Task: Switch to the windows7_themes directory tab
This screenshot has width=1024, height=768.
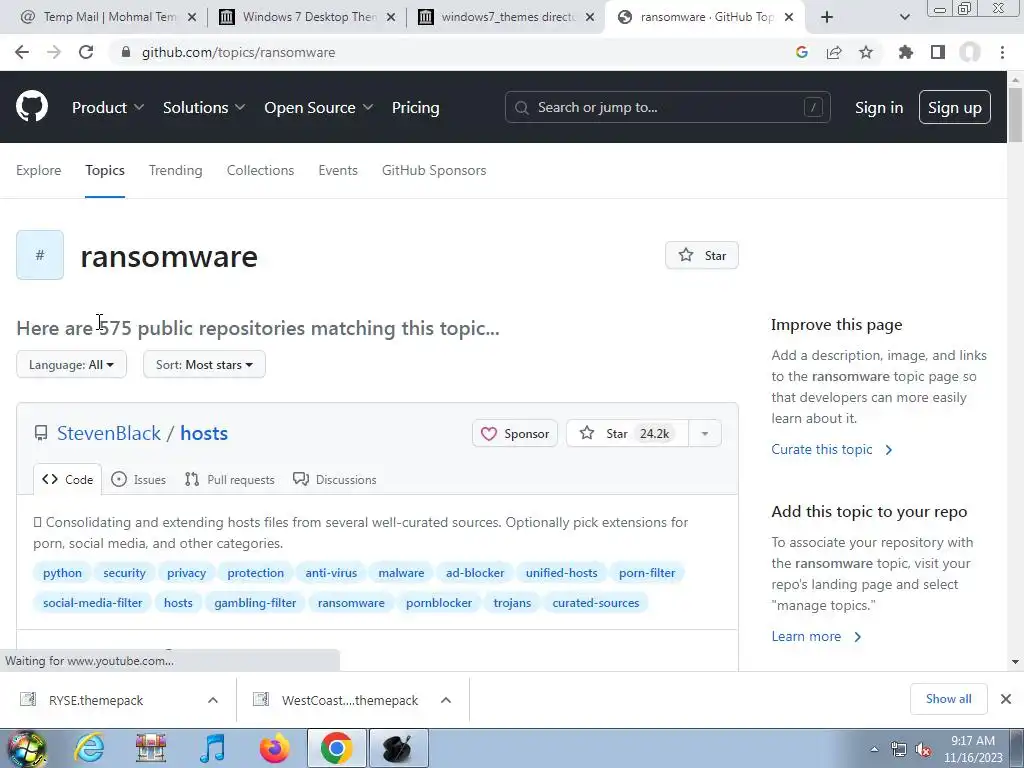Action: [506, 17]
